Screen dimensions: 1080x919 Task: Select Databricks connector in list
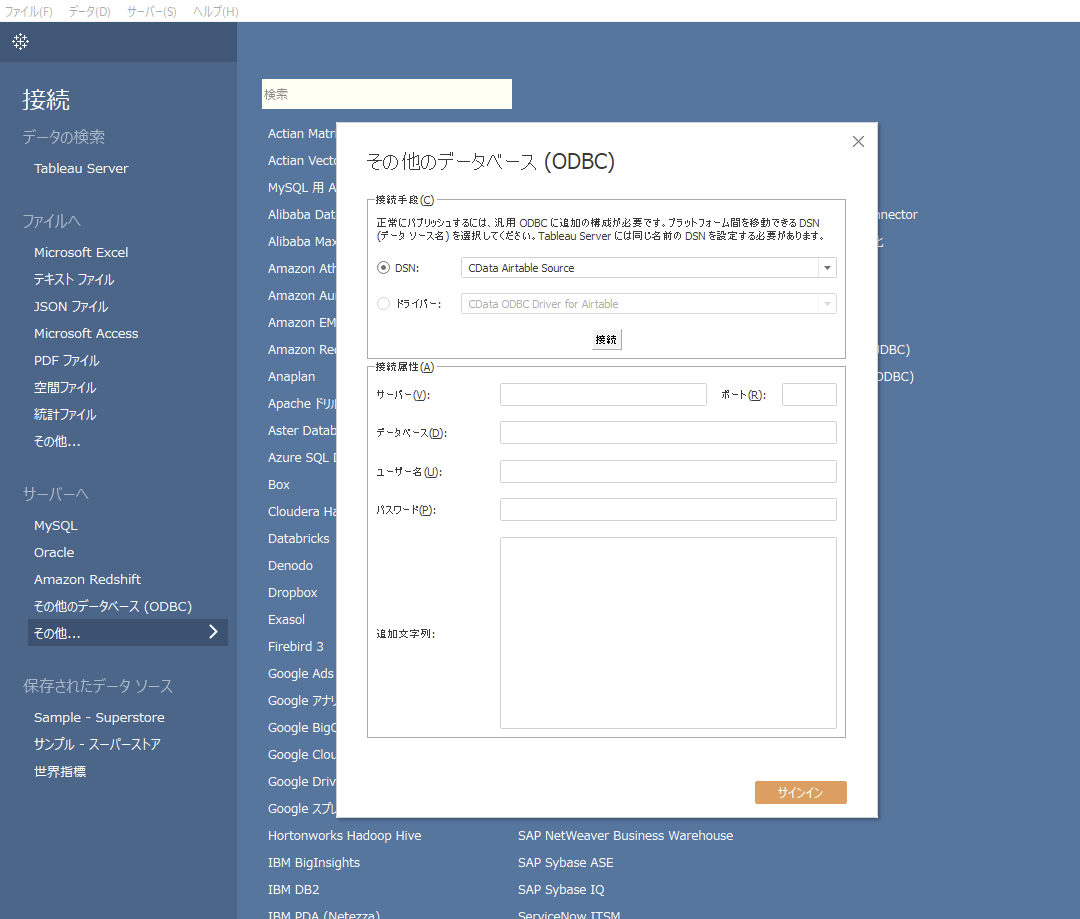pyautogui.click(x=298, y=539)
